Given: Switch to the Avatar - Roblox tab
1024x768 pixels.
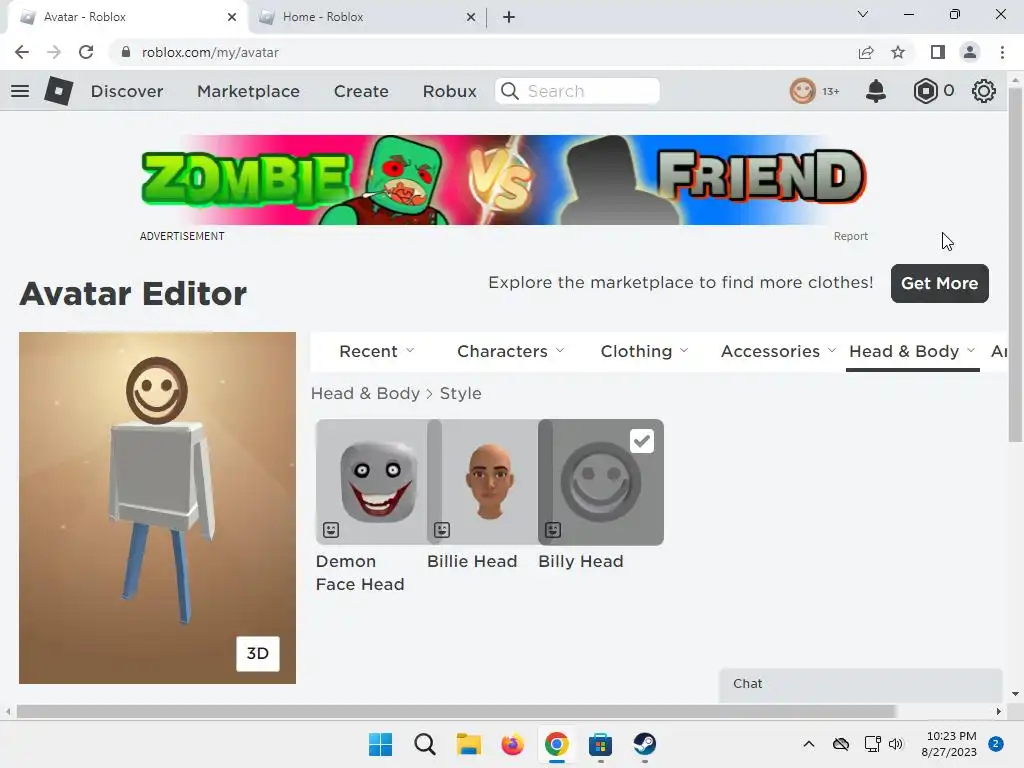Looking at the screenshot, I should [127, 17].
